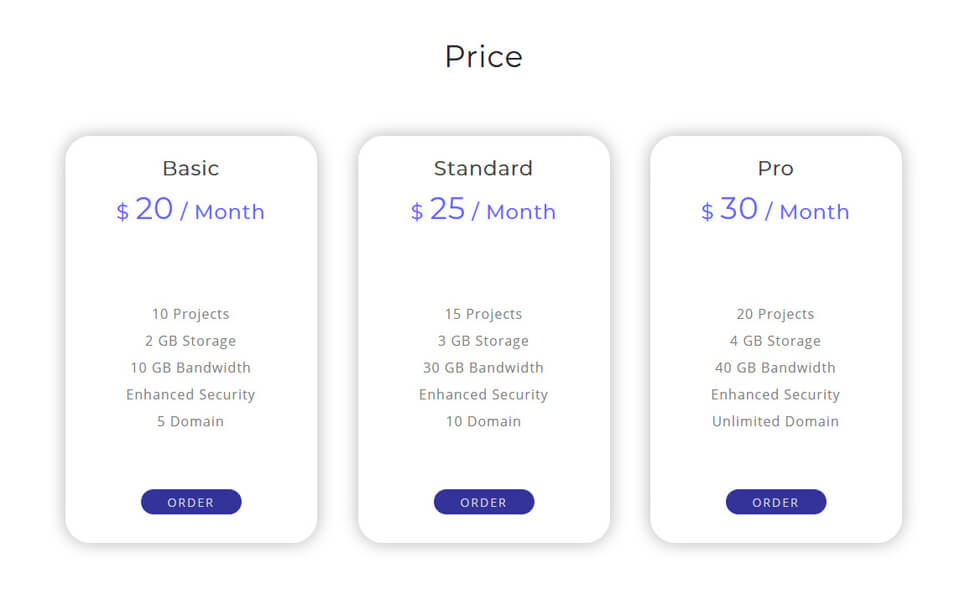This screenshot has width=965, height=600.
Task: Click the 5 Domain feature text
Action: coord(191,422)
